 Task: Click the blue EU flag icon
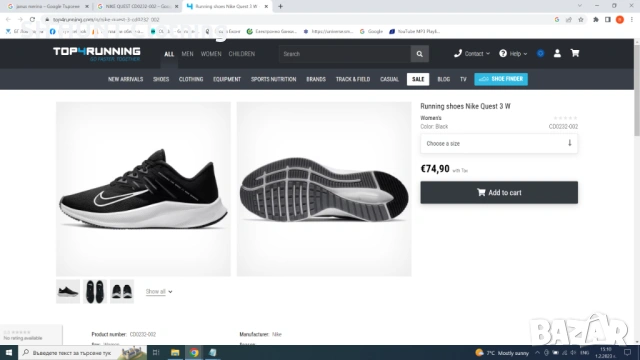tap(540, 53)
